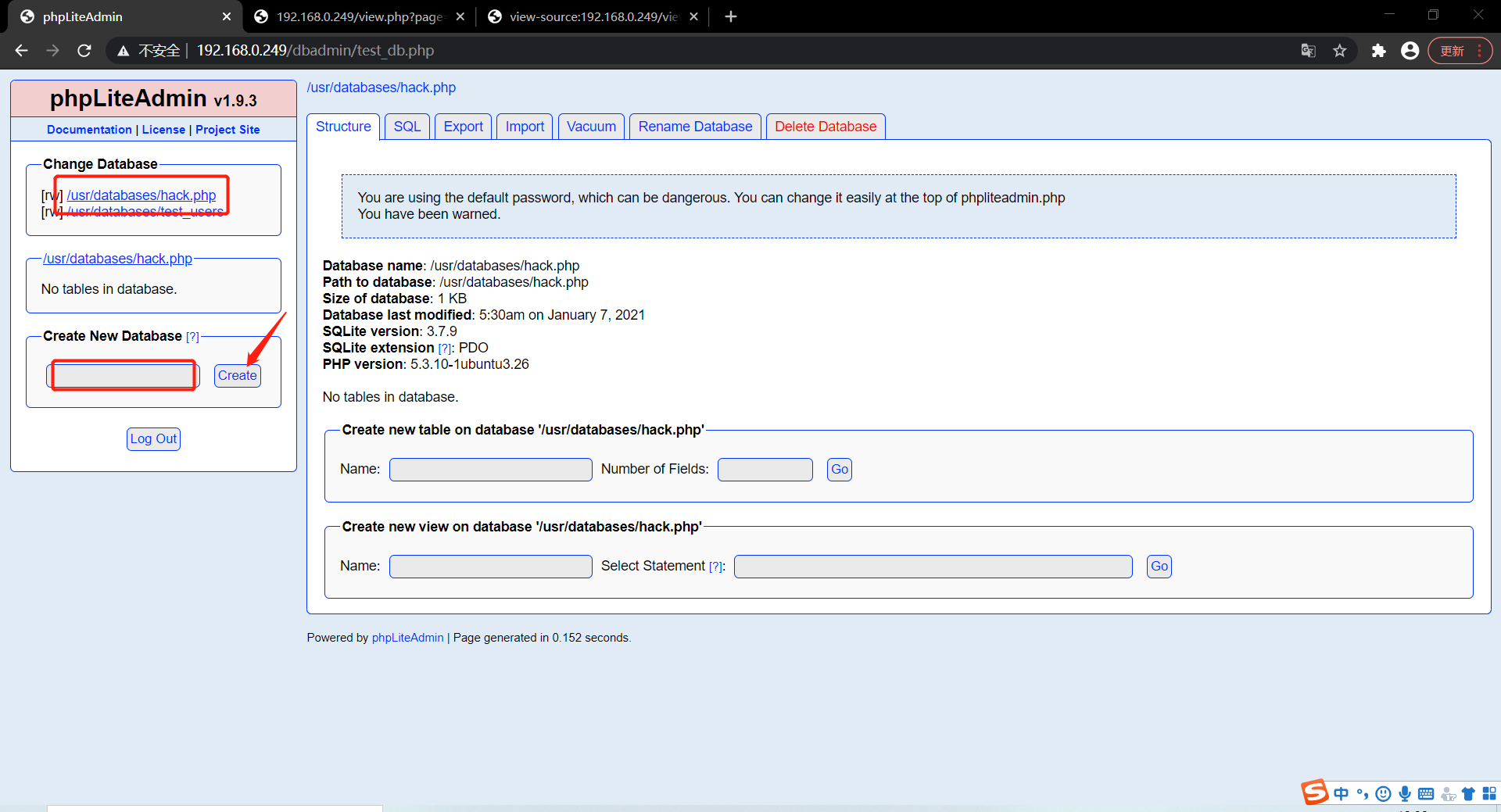The height and width of the screenshot is (812, 1501).
Task: Close the view-source tab
Action: tap(693, 16)
